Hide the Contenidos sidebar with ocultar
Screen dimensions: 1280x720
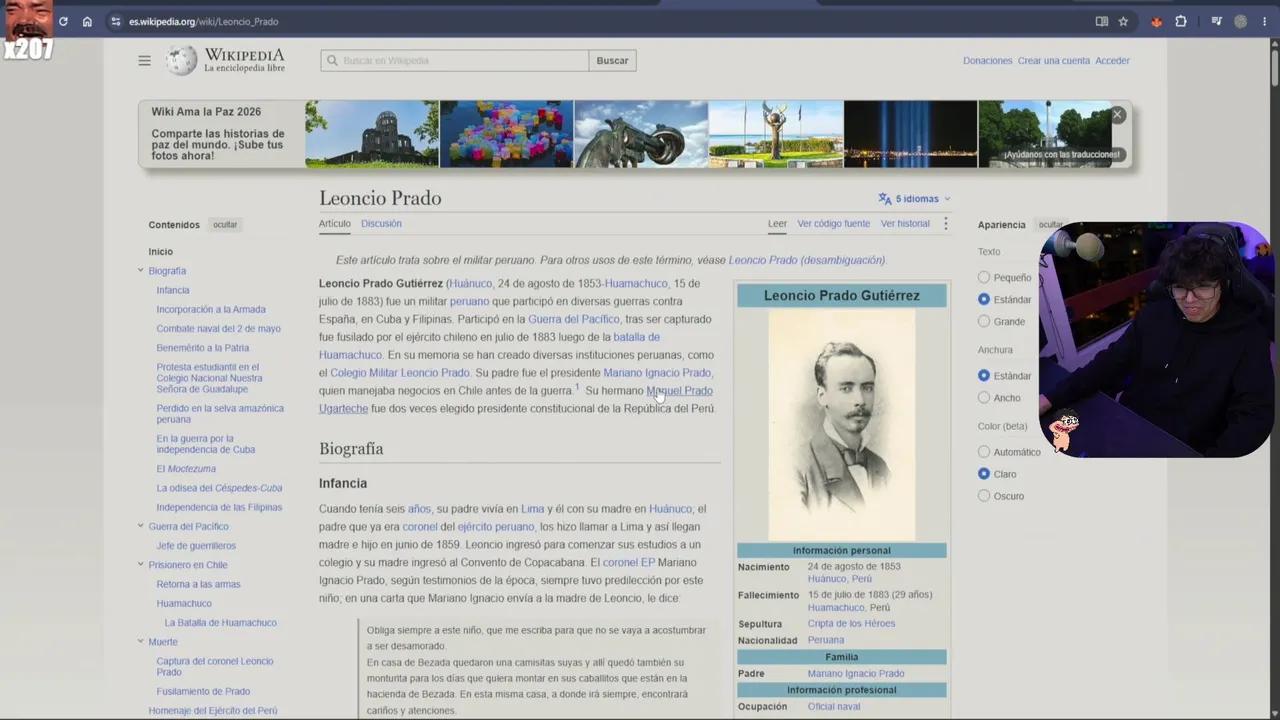pyautogui.click(x=225, y=225)
